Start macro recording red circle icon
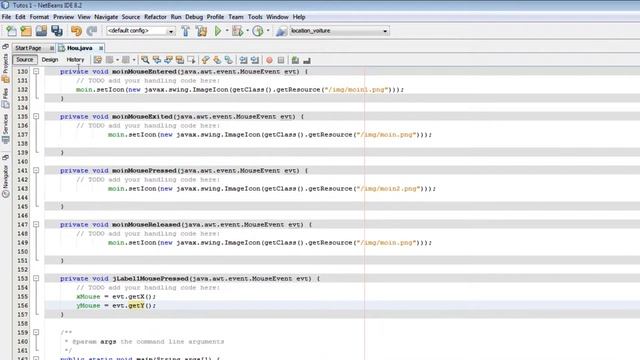This screenshot has width=640, height=360. click(269, 60)
